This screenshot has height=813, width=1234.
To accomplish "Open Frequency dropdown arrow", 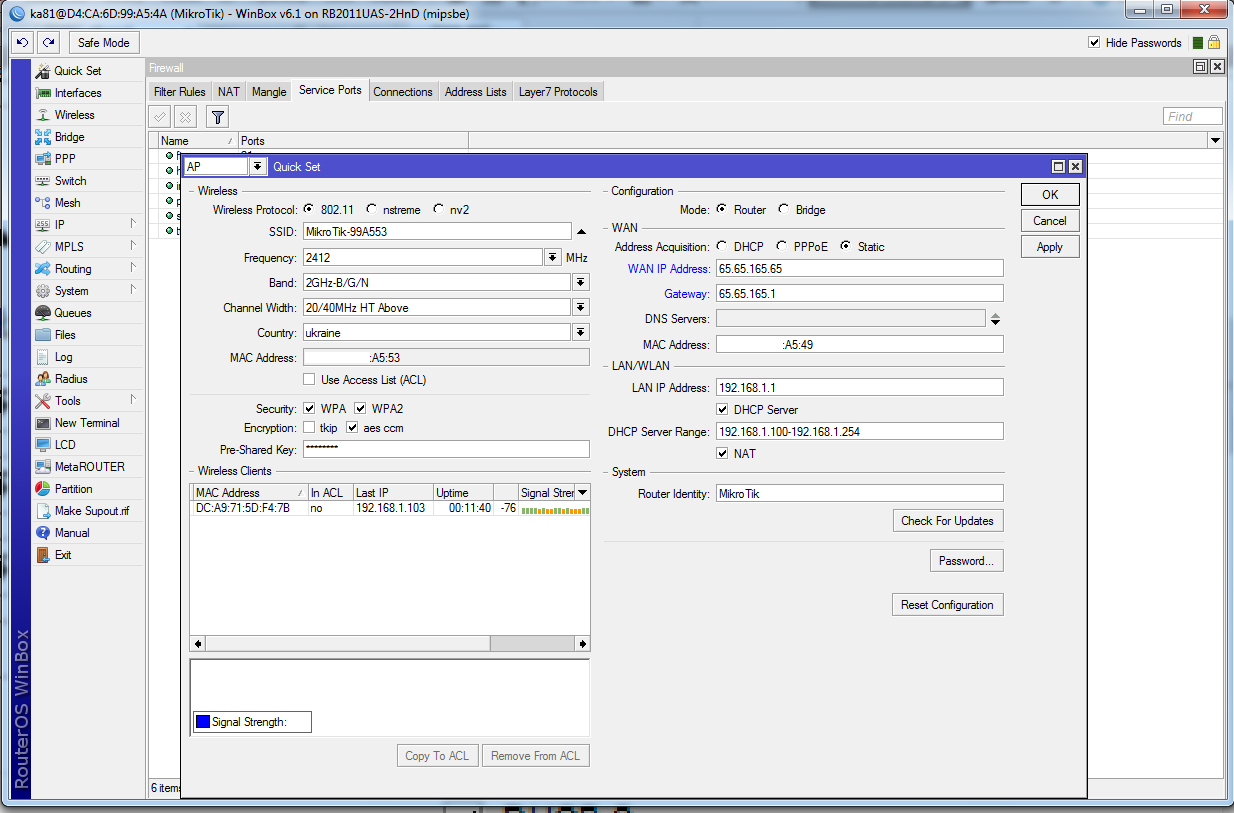I will [553, 258].
